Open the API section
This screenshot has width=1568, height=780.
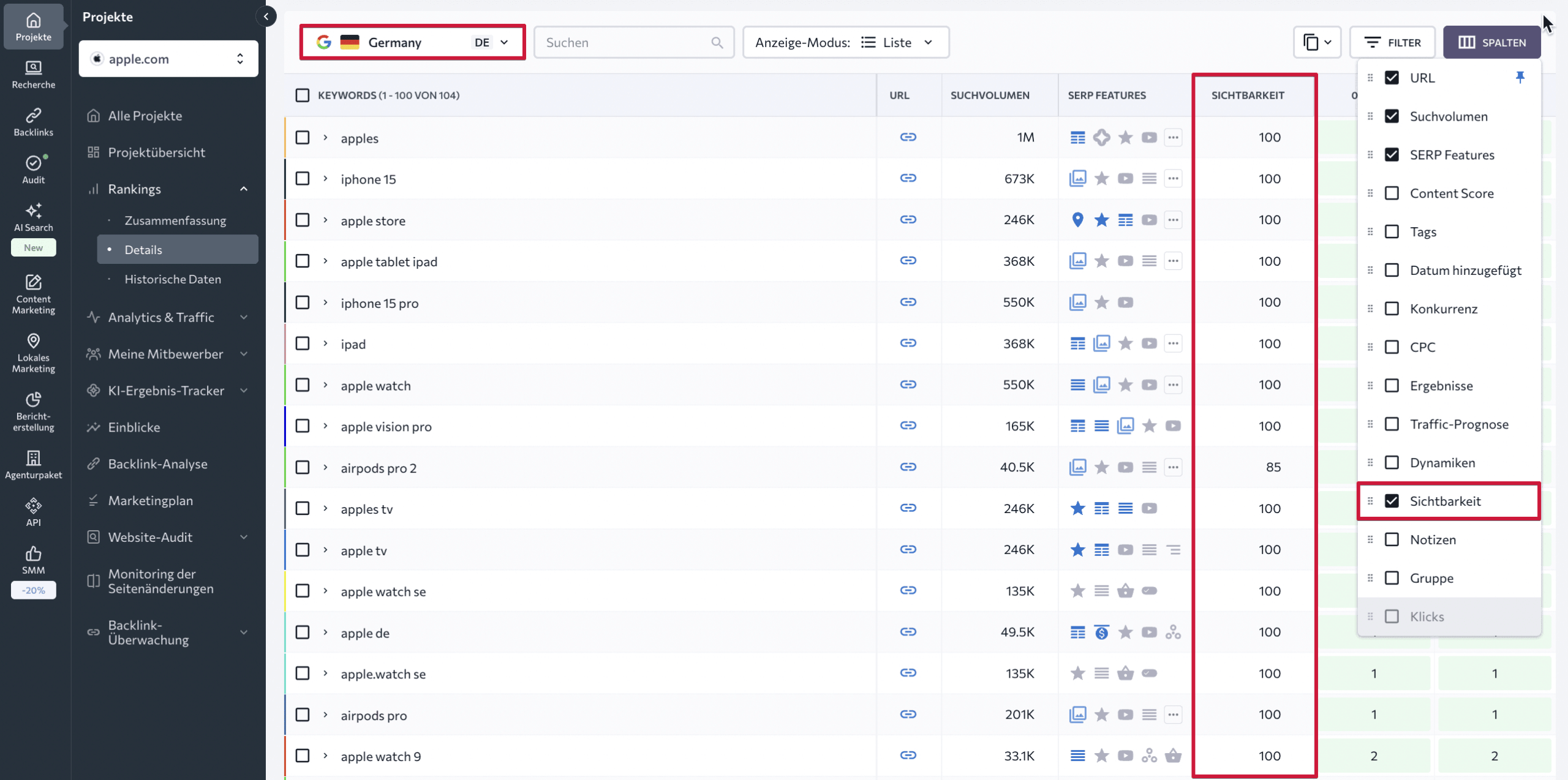click(33, 510)
